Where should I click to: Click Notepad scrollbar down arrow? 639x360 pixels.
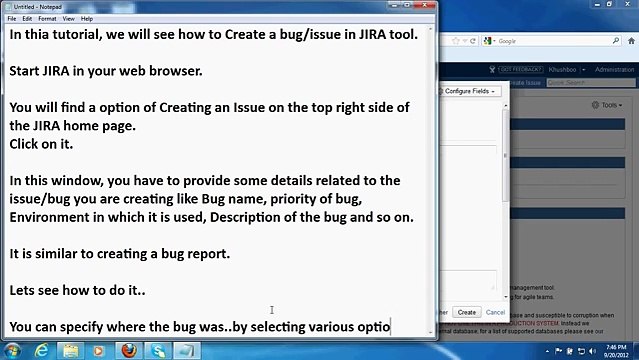point(431,333)
